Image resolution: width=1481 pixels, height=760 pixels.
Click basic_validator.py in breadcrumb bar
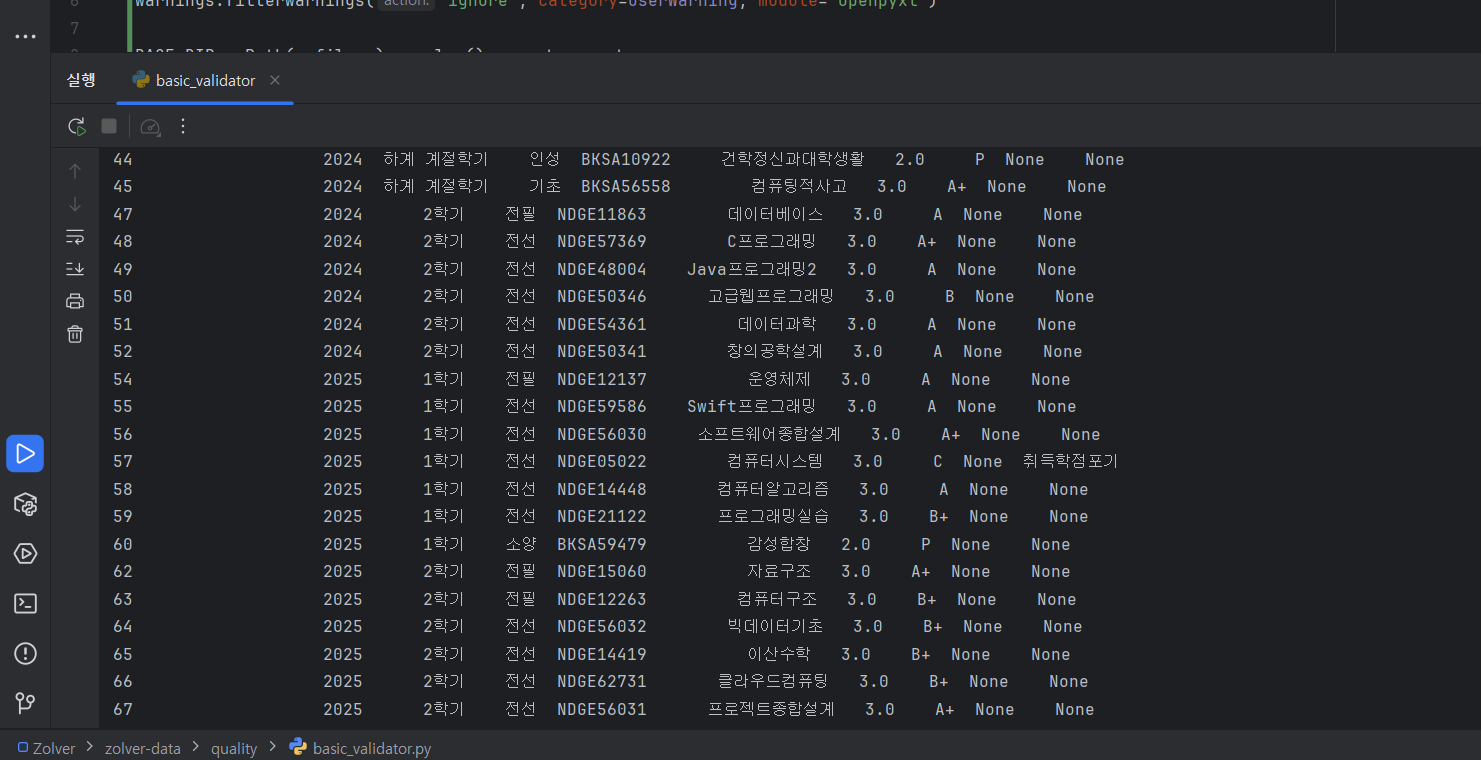click(x=360, y=748)
